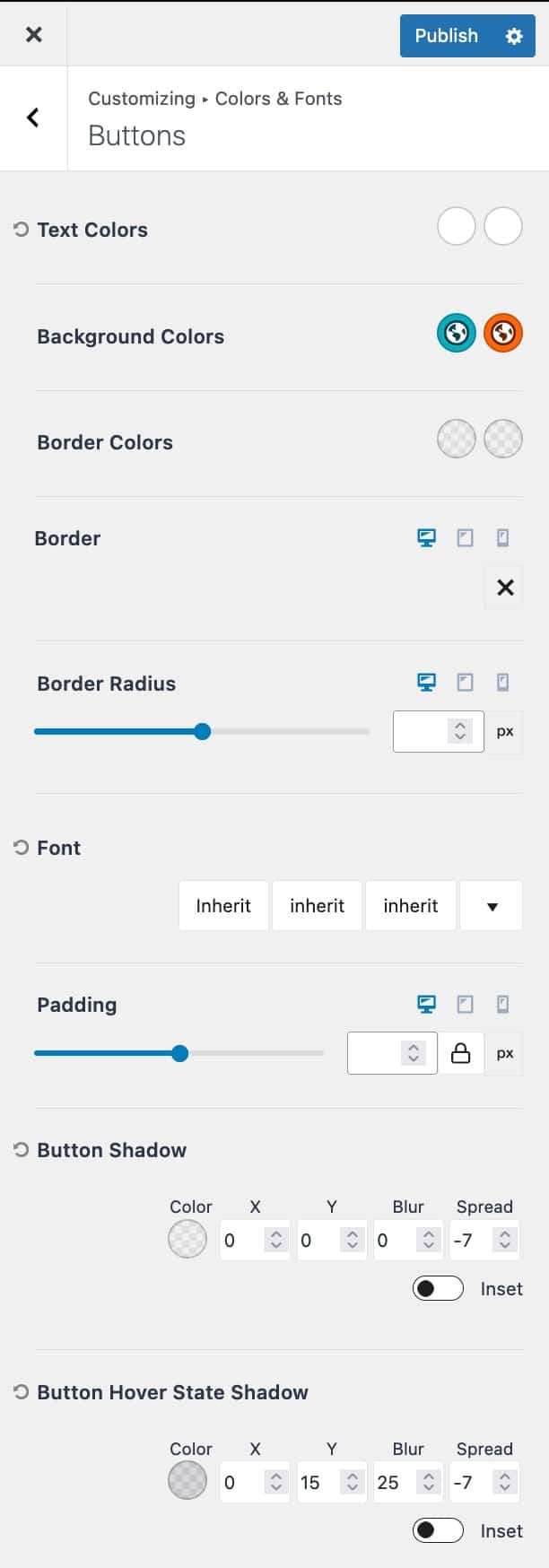Unlock the Padding link icon

[460, 1053]
